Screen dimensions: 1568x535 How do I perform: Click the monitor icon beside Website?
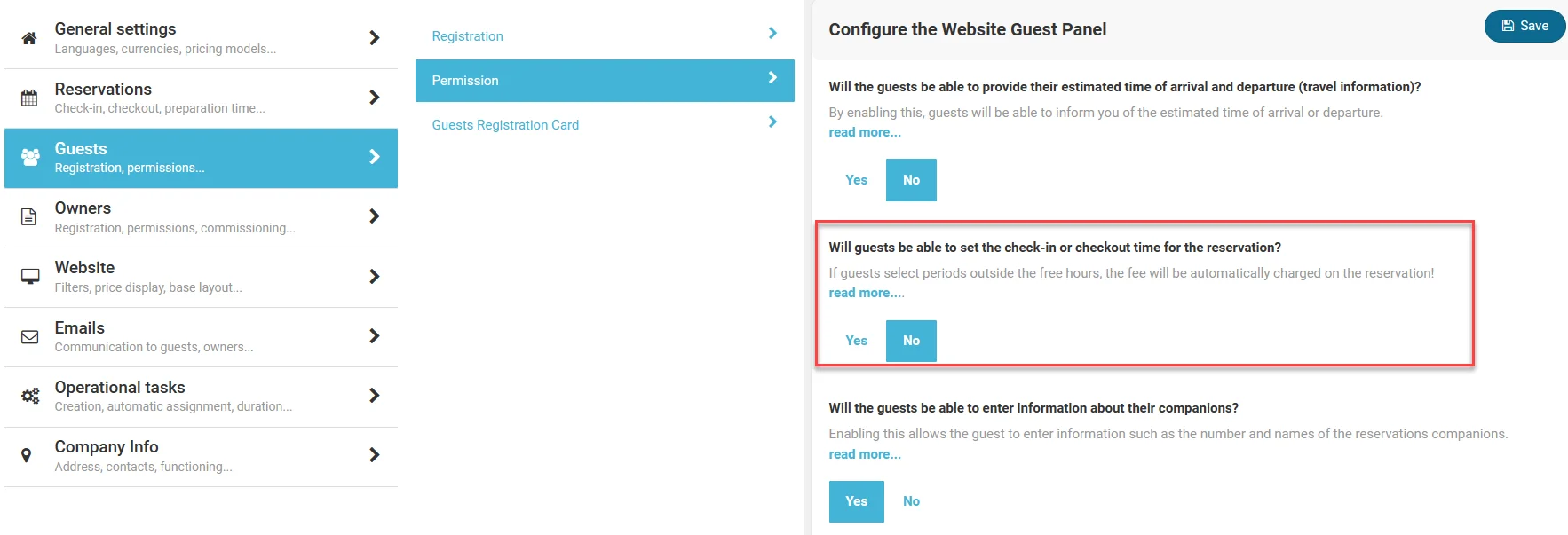tap(30, 277)
